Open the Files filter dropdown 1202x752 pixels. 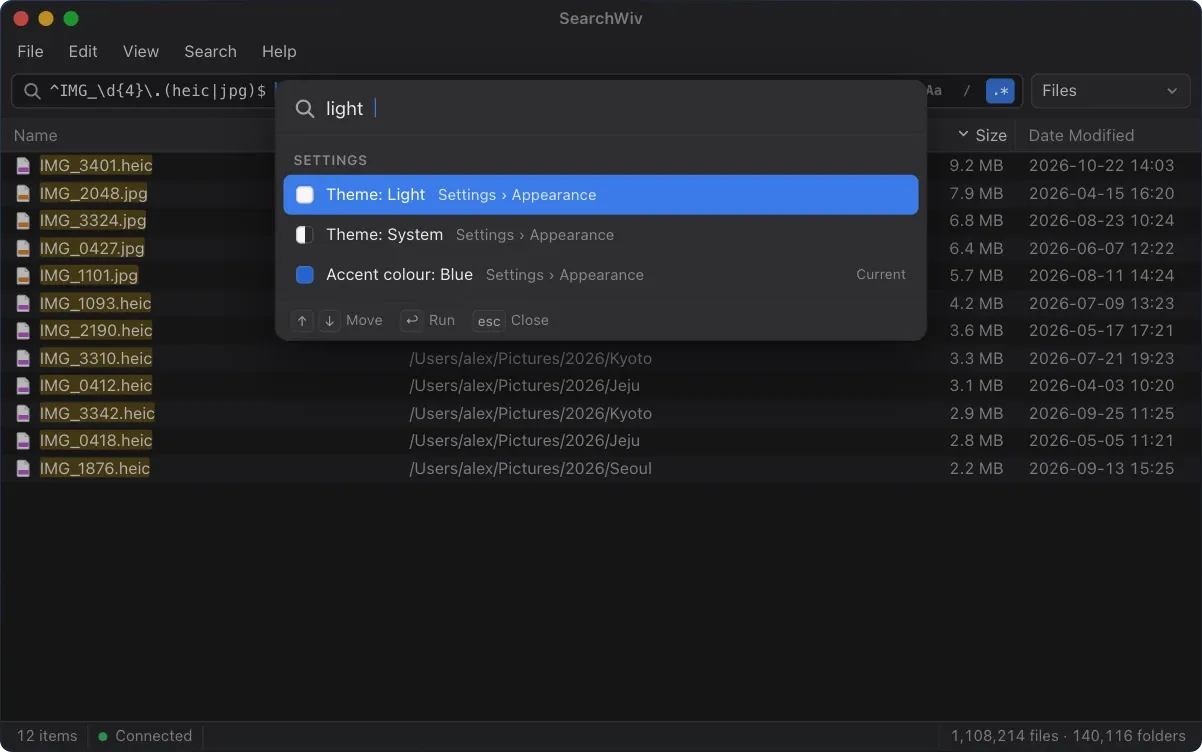pos(1110,91)
